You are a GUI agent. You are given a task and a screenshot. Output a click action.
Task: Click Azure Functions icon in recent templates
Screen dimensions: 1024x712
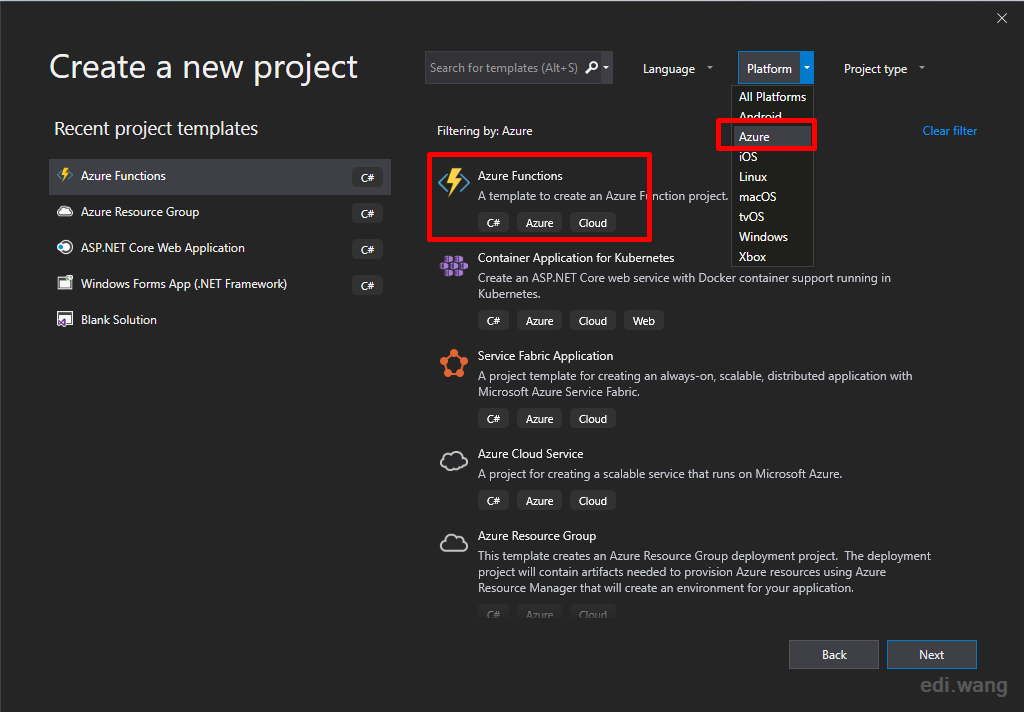65,175
